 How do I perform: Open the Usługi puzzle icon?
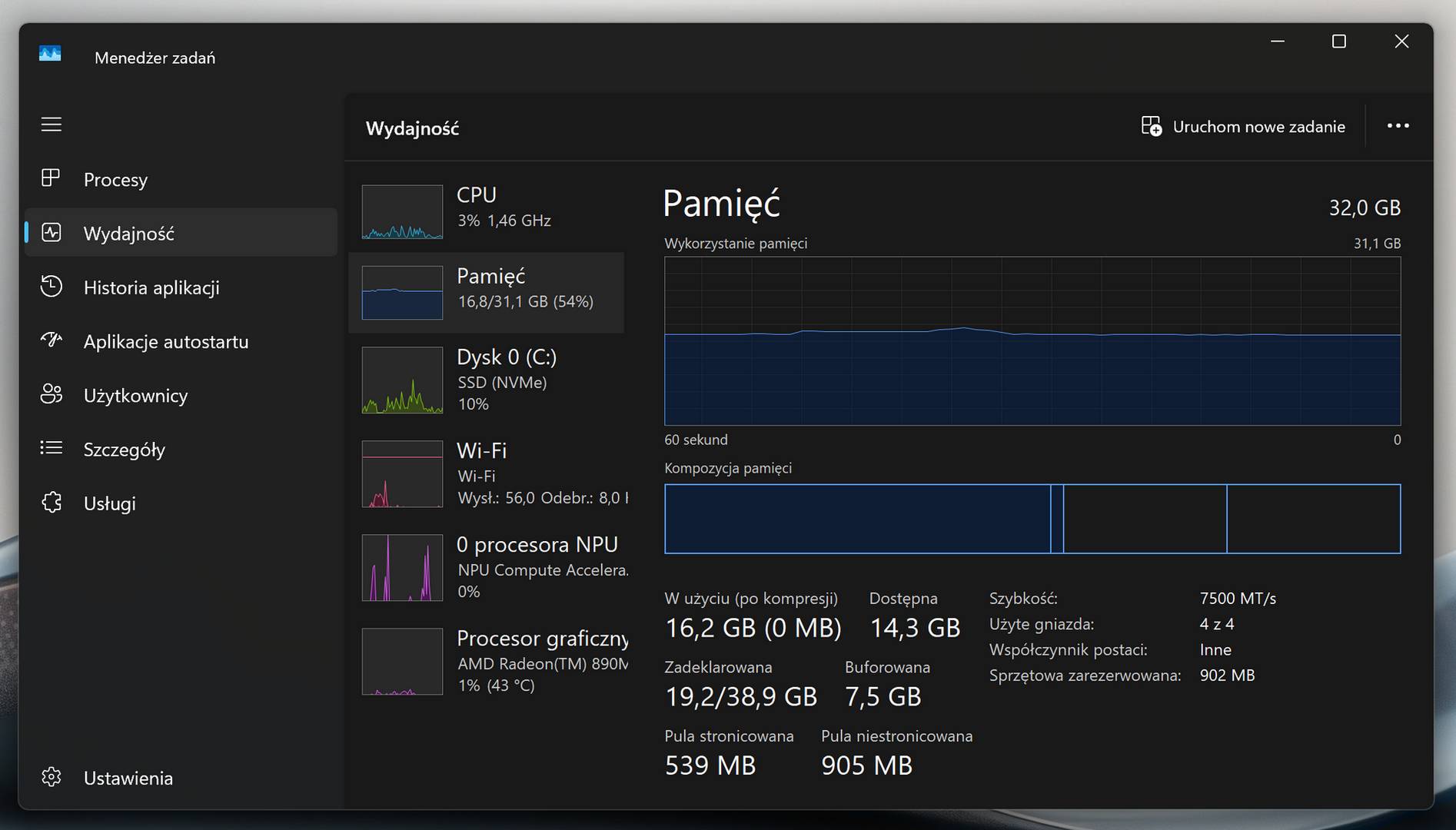pos(52,503)
